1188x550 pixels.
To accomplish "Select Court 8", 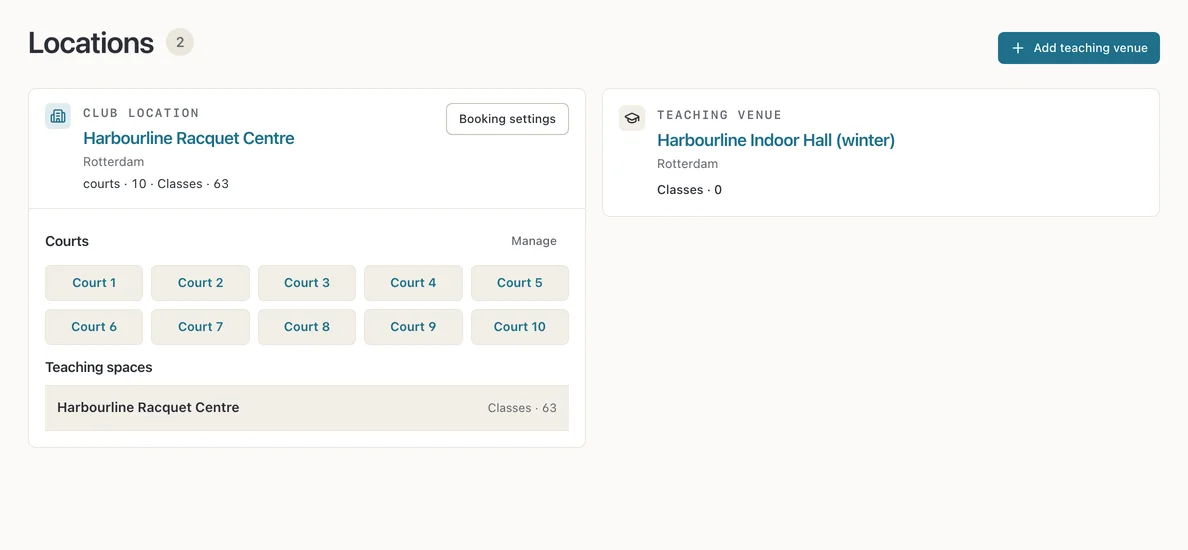I will pyautogui.click(x=307, y=327).
